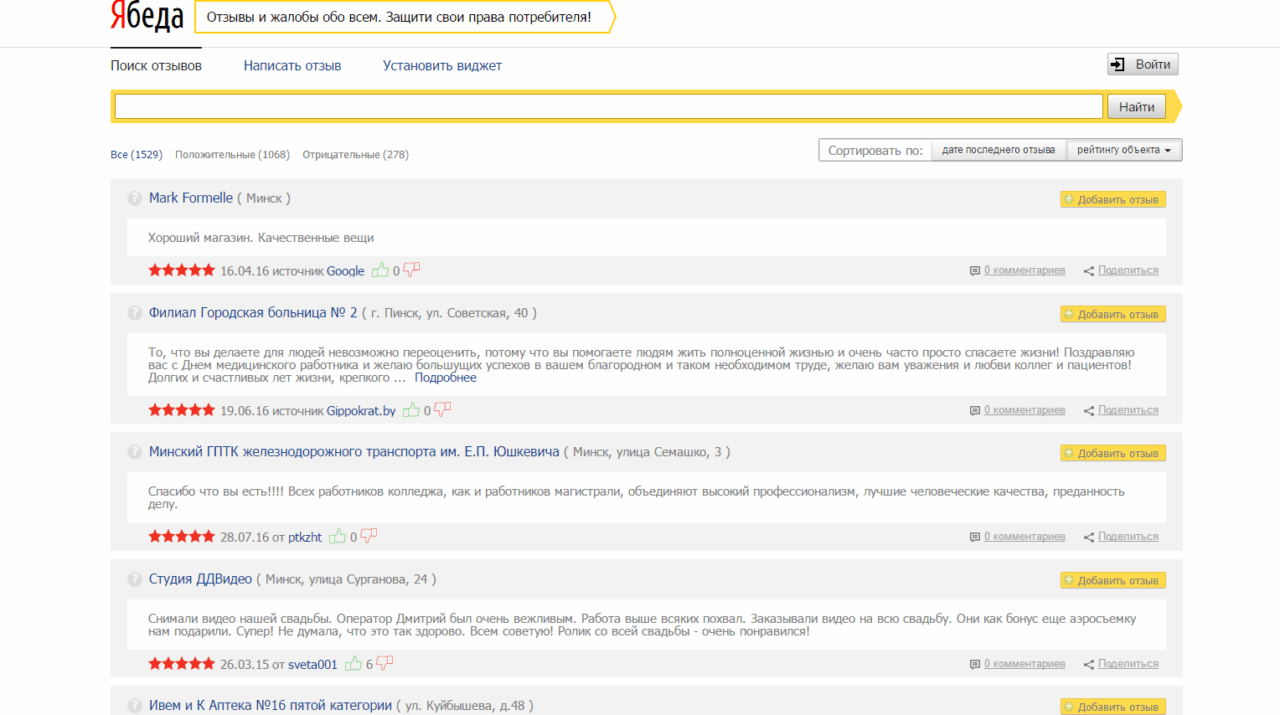Screen dimensions: 1280x715
Task: Click thumbs down on Mark Formelle review
Action: pos(411,270)
